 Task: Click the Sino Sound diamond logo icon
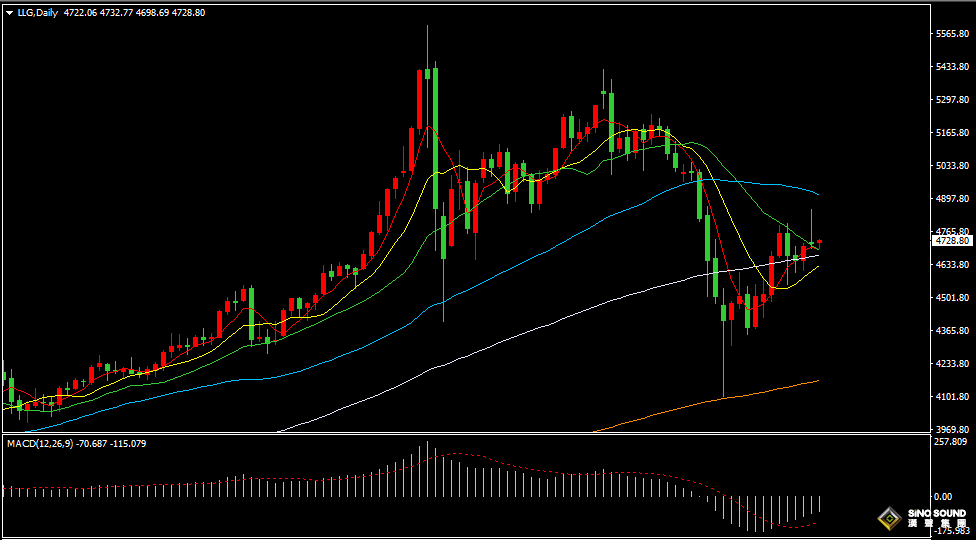(887, 518)
